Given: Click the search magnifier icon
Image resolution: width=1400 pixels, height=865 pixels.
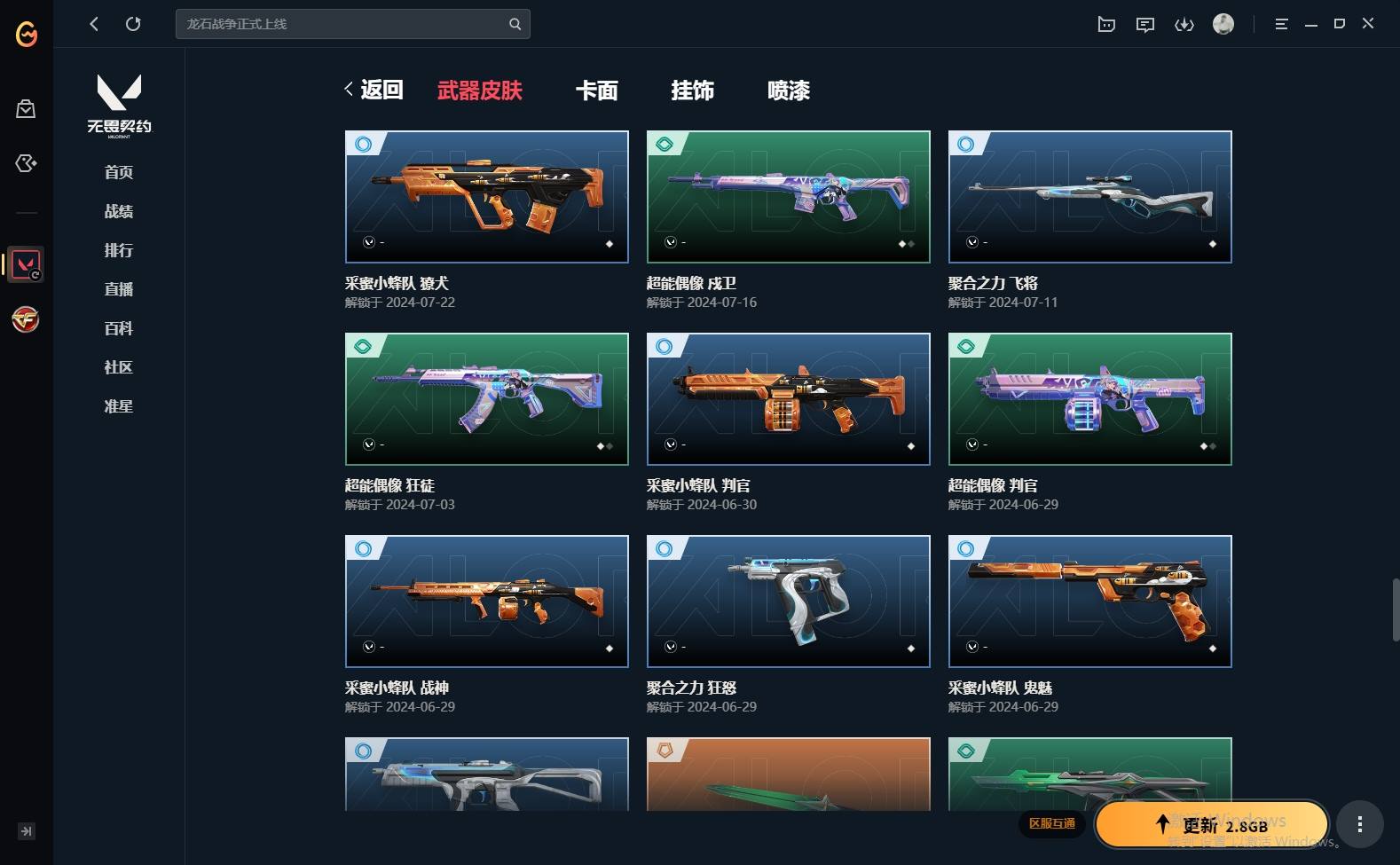Looking at the screenshot, I should tap(515, 24).
